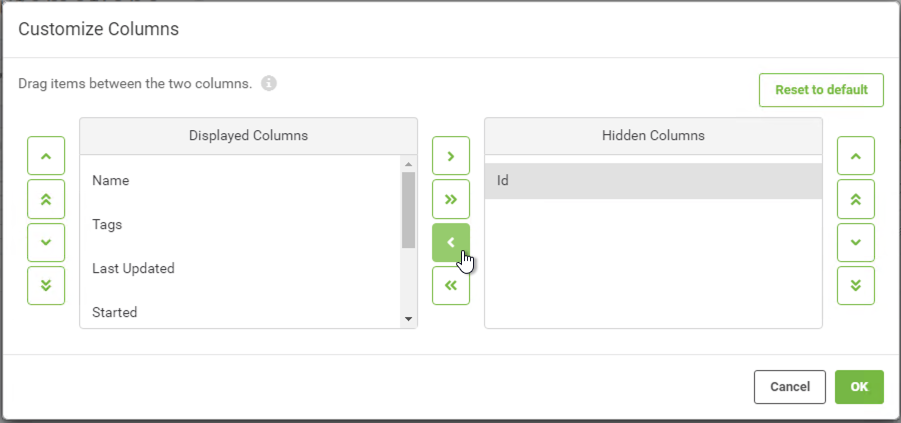The height and width of the screenshot is (423, 901).
Task: Select the Id hidden column item
Action: (653, 181)
